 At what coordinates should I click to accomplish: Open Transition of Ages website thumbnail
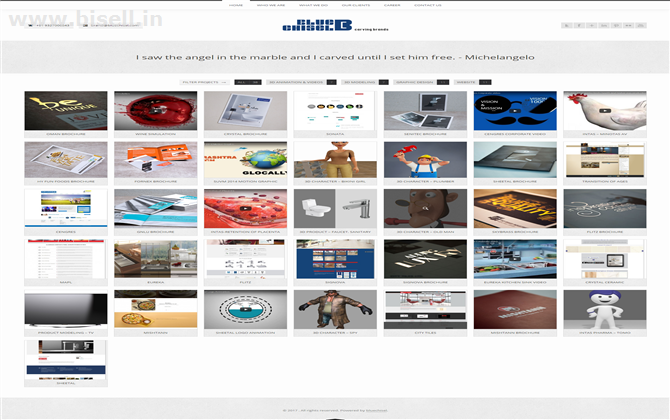605,160
